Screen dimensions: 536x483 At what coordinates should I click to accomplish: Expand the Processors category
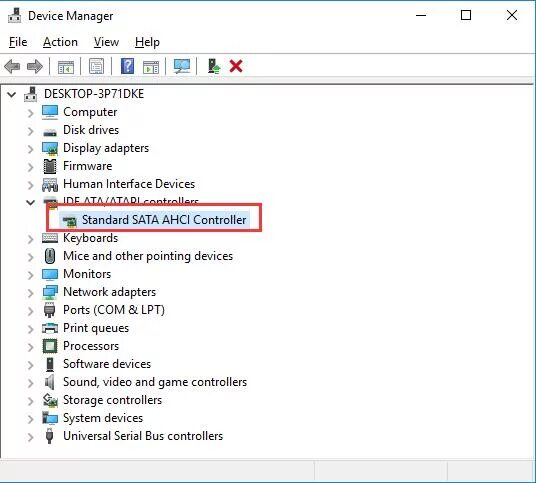30,347
